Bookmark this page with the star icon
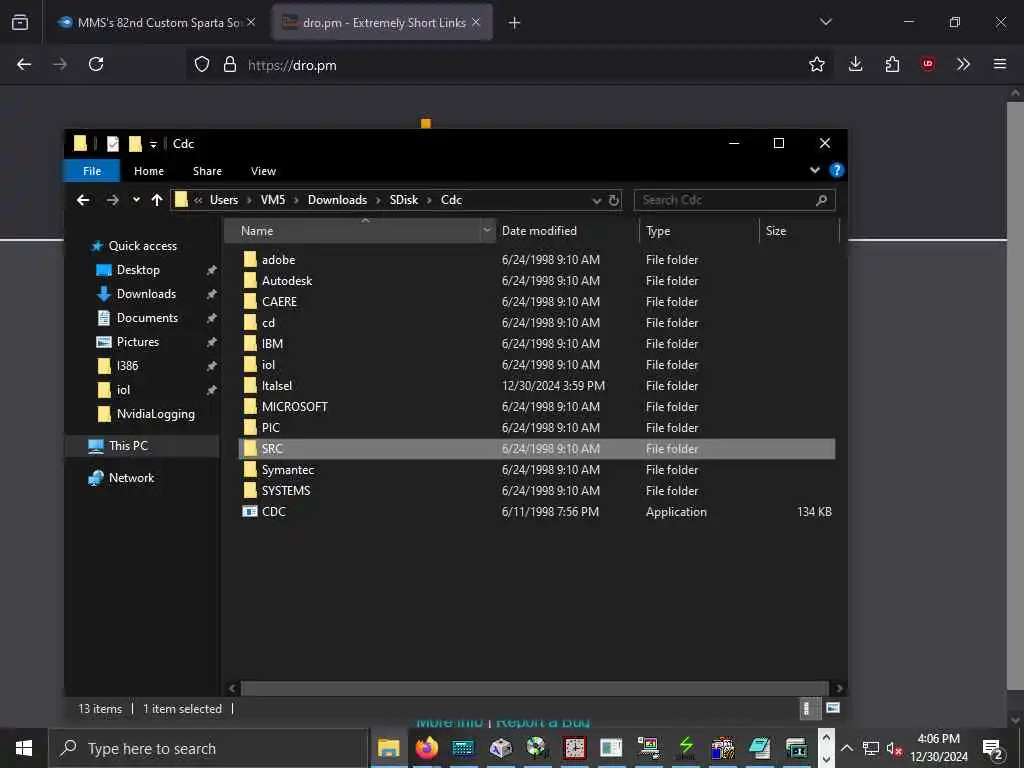The width and height of the screenshot is (1024, 768). tap(816, 65)
